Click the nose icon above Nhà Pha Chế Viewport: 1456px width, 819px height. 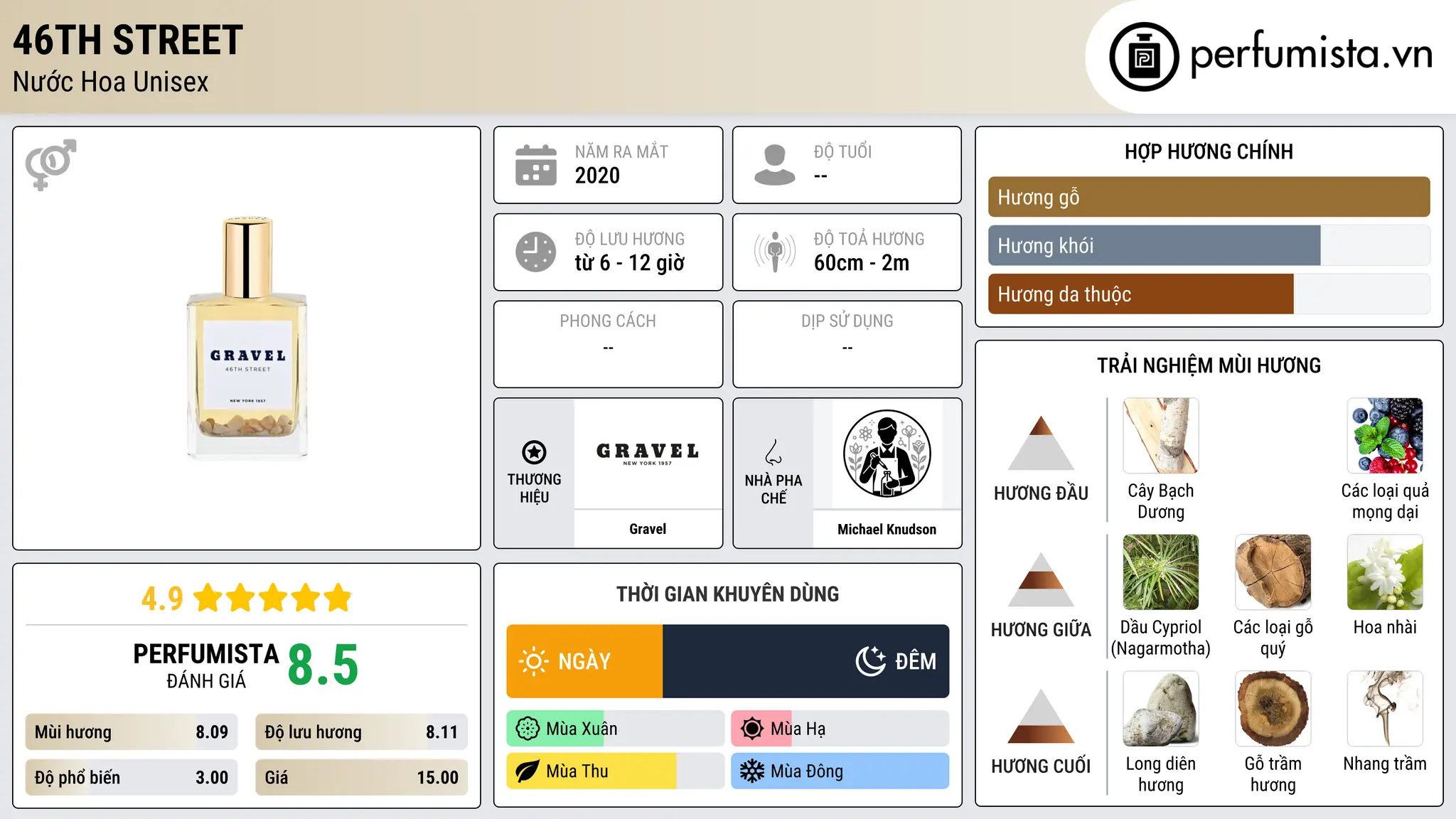[773, 452]
